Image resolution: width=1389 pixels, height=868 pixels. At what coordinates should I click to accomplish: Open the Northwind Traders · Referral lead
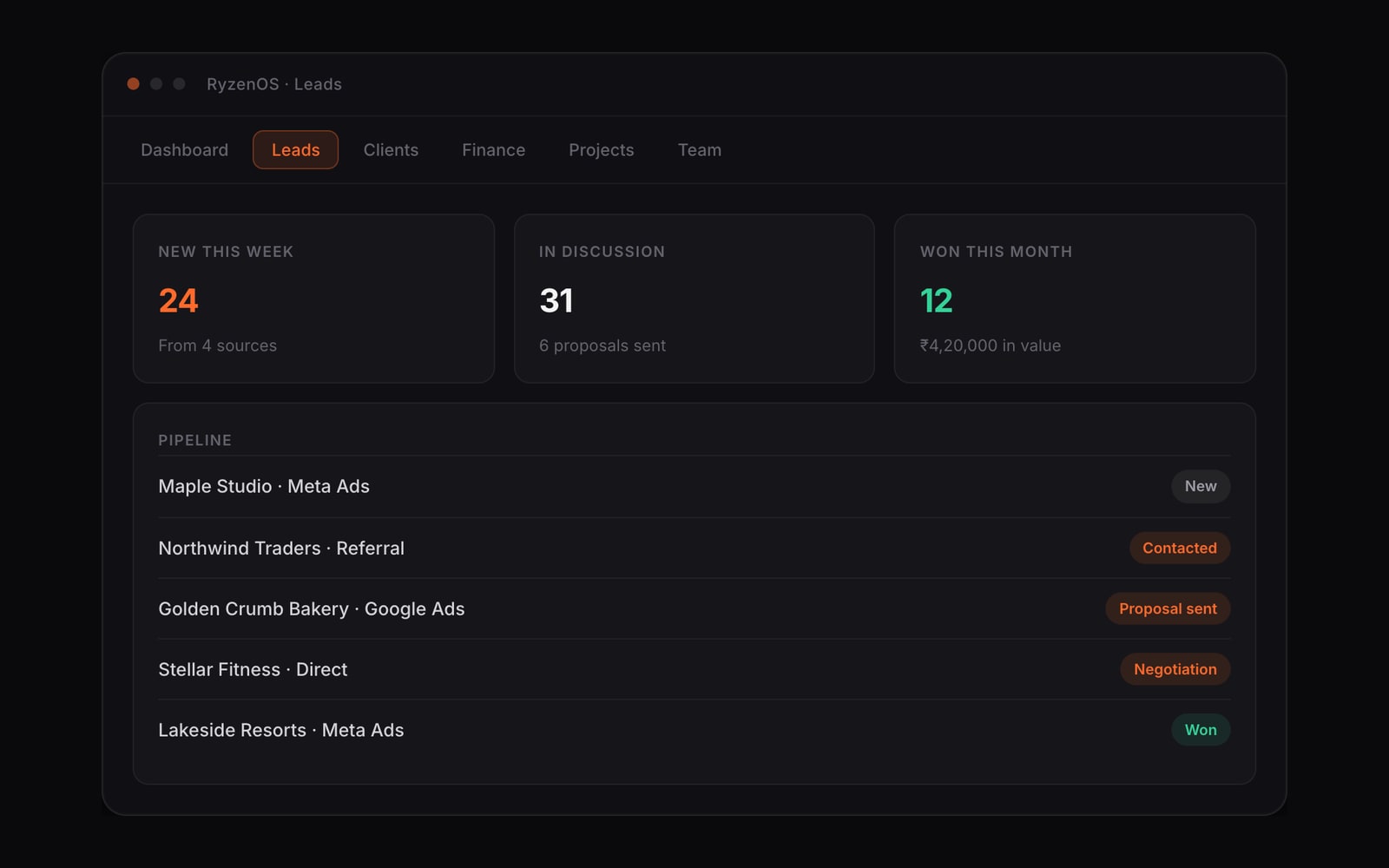click(694, 548)
